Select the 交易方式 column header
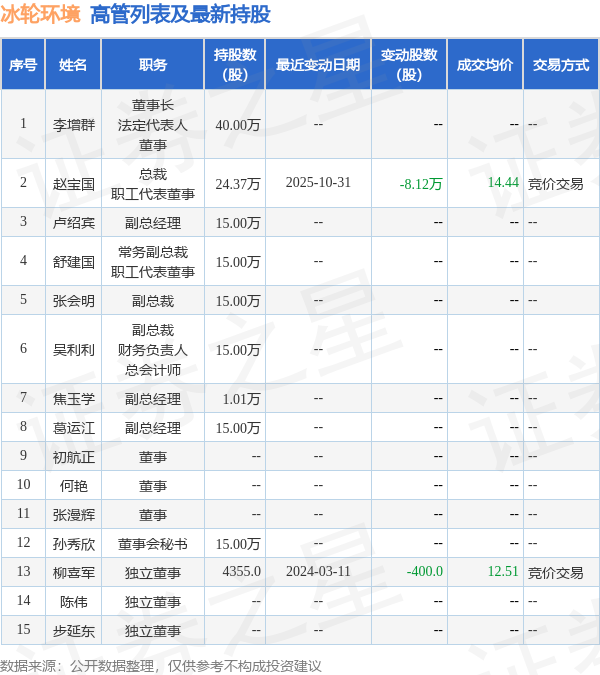This screenshot has width=600, height=675. coord(561,65)
